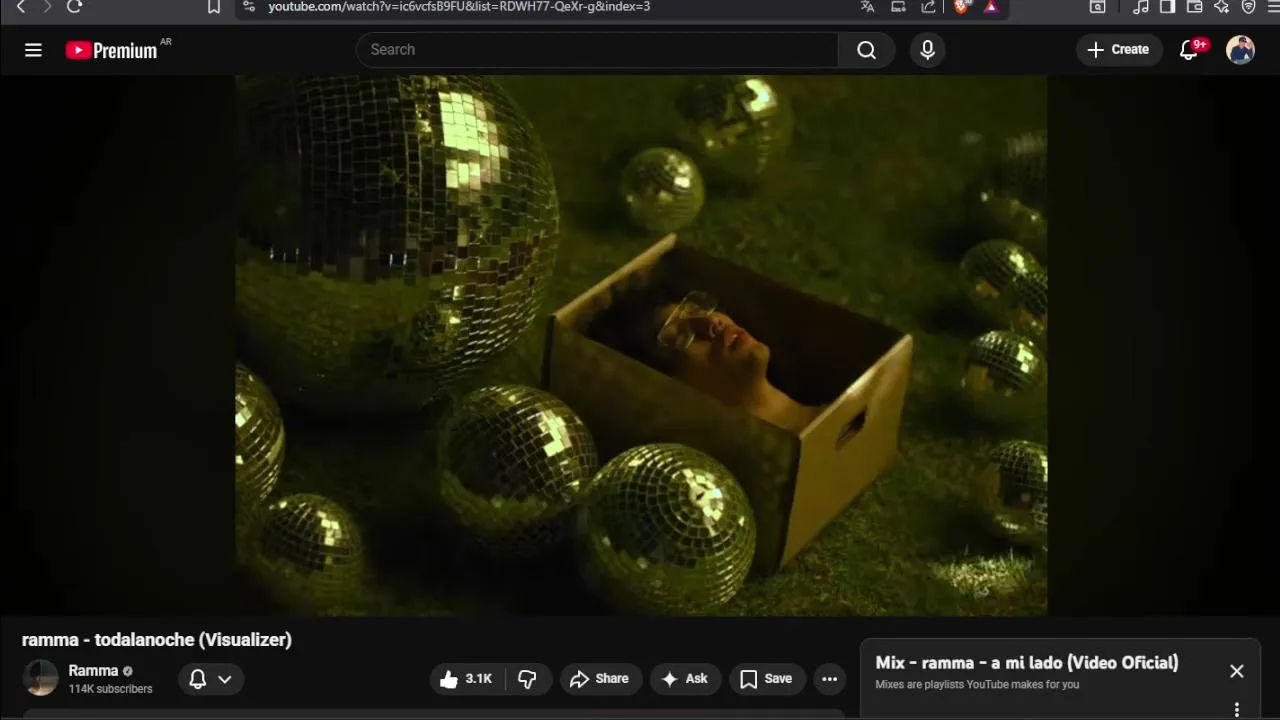Go forward in browser history
Screen dimensions: 1280x720
coord(46,7)
